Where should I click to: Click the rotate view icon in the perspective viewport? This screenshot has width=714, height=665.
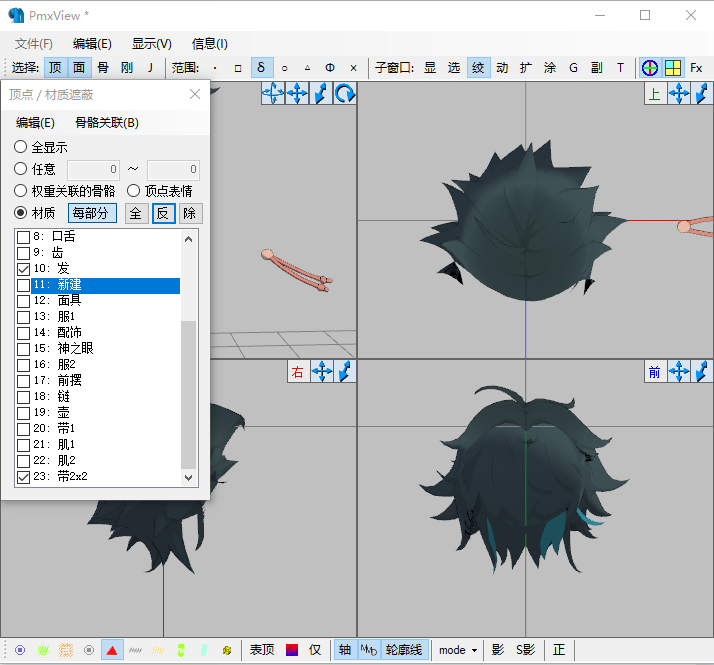coord(345,94)
